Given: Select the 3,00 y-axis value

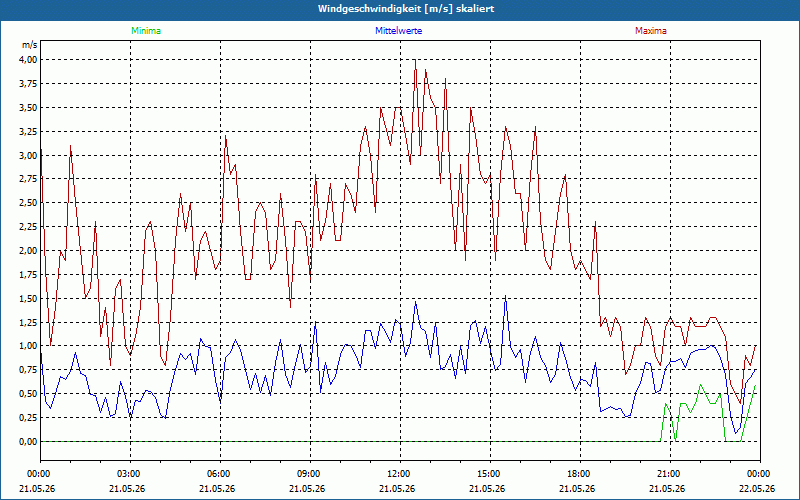Looking at the screenshot, I should coord(28,155).
